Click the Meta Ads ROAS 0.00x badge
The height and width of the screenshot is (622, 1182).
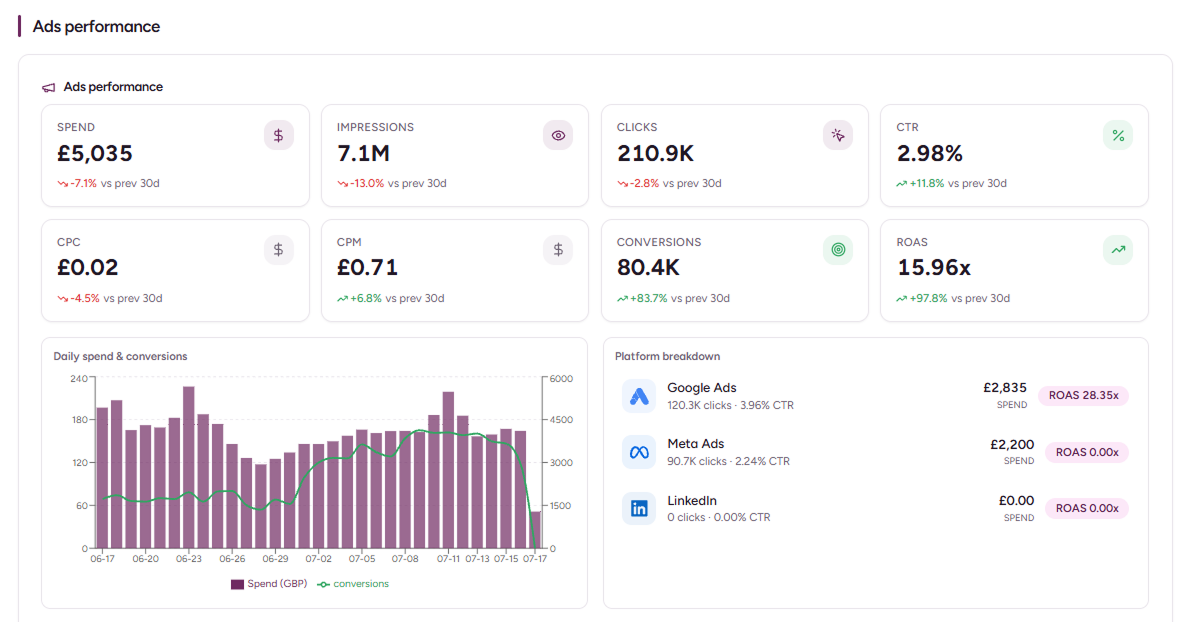click(1087, 452)
